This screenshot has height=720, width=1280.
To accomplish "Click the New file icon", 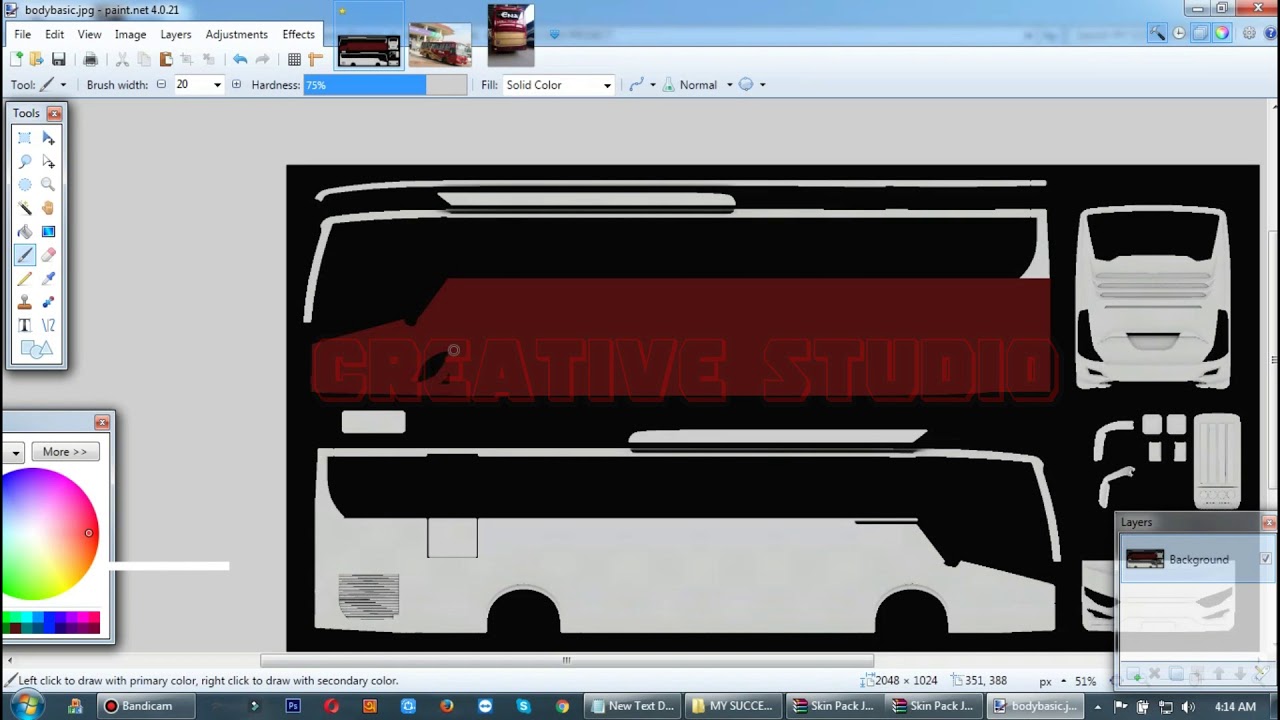I will click(x=16, y=59).
